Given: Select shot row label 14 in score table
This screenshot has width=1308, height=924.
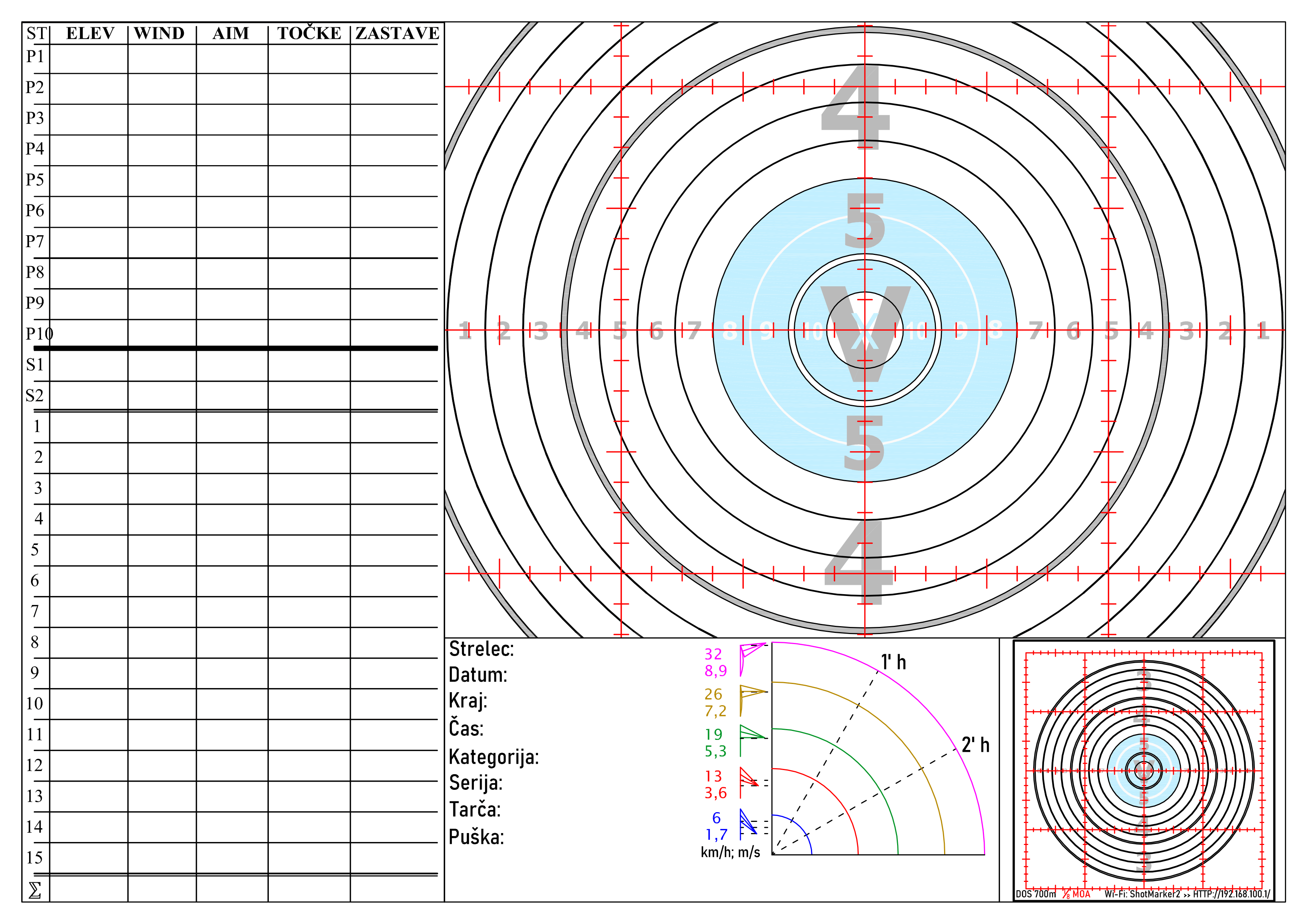Looking at the screenshot, I should (x=35, y=827).
